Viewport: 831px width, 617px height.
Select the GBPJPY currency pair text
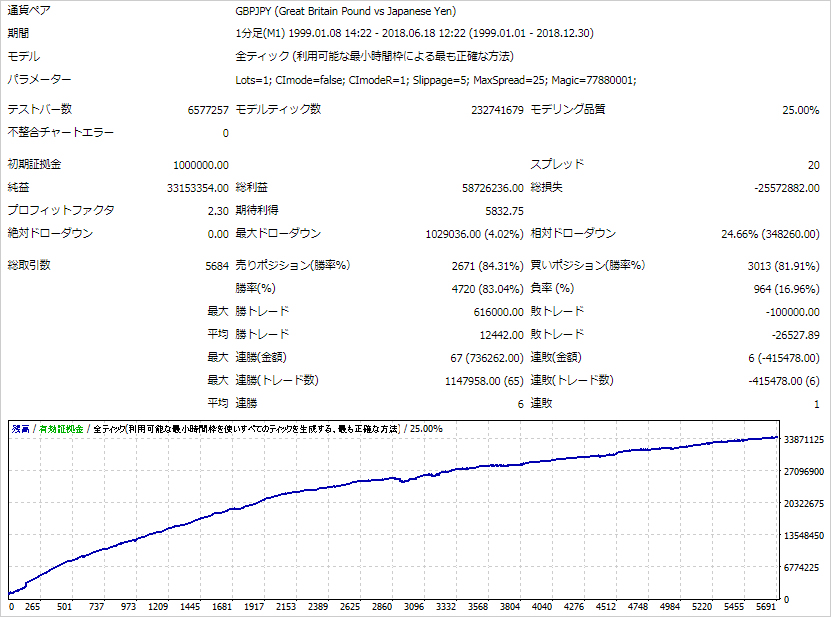tap(346, 11)
